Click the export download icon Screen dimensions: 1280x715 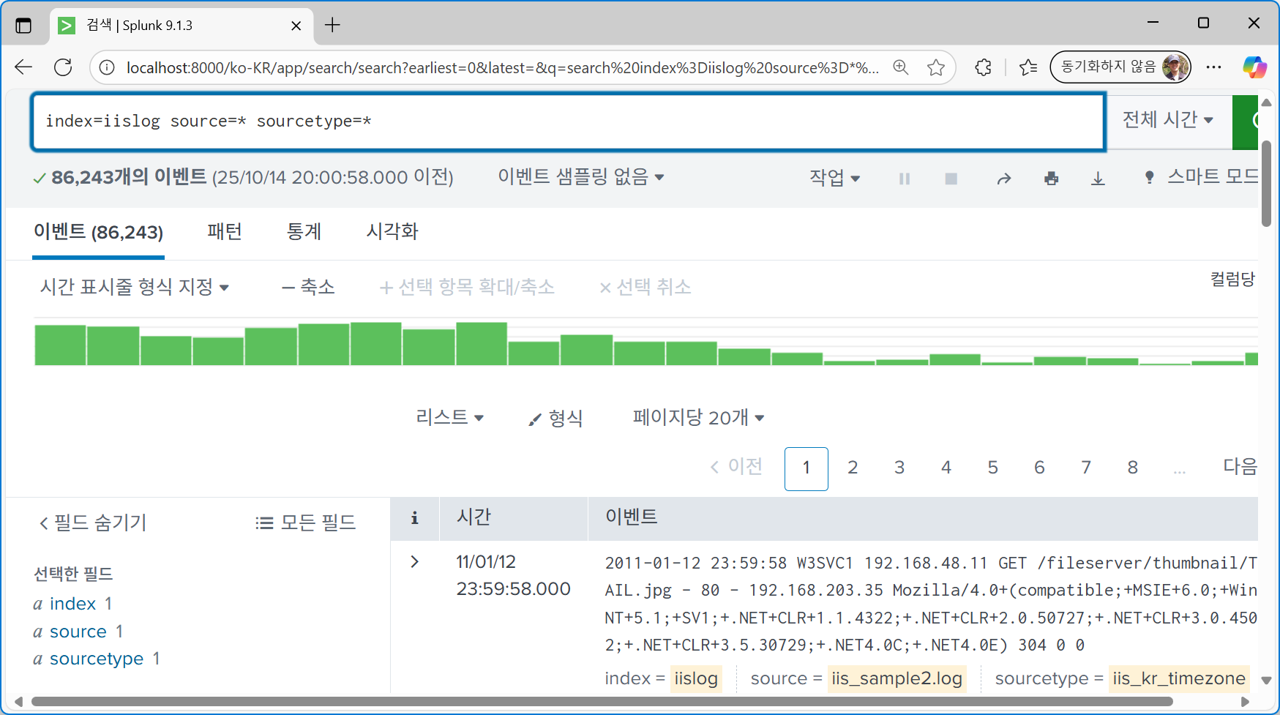point(1098,178)
